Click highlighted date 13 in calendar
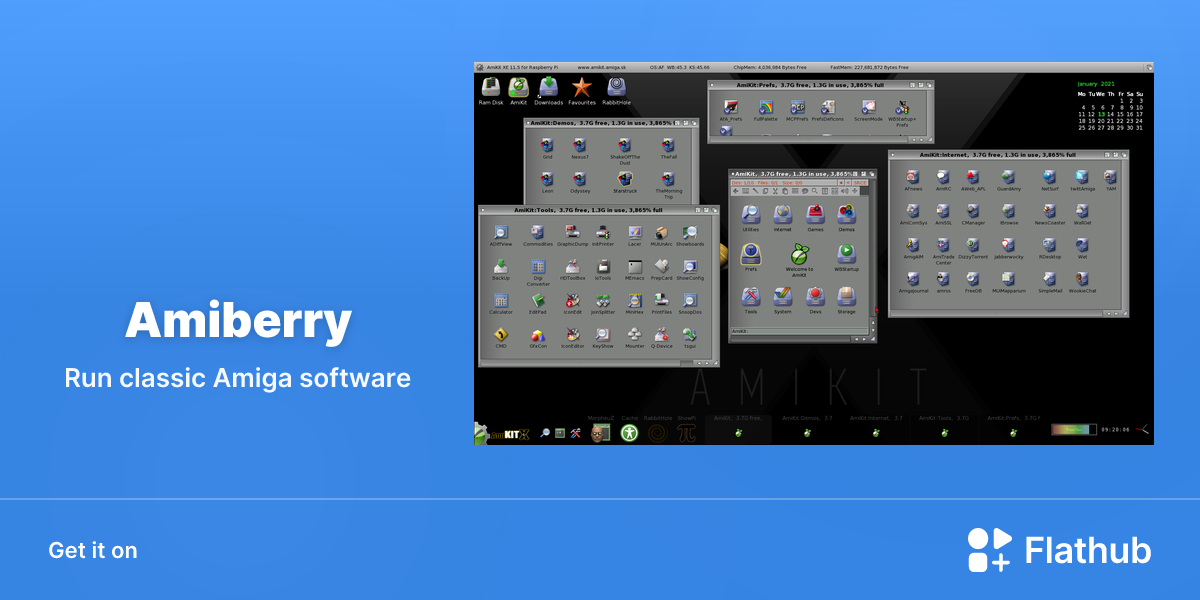Image resolution: width=1200 pixels, height=600 pixels. pos(1101,114)
